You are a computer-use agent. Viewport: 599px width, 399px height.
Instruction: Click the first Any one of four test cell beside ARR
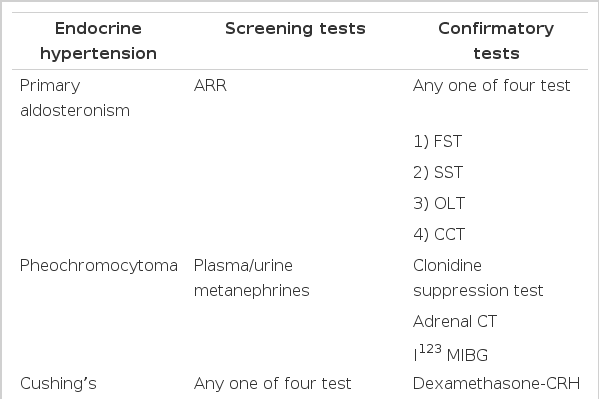tap(491, 86)
